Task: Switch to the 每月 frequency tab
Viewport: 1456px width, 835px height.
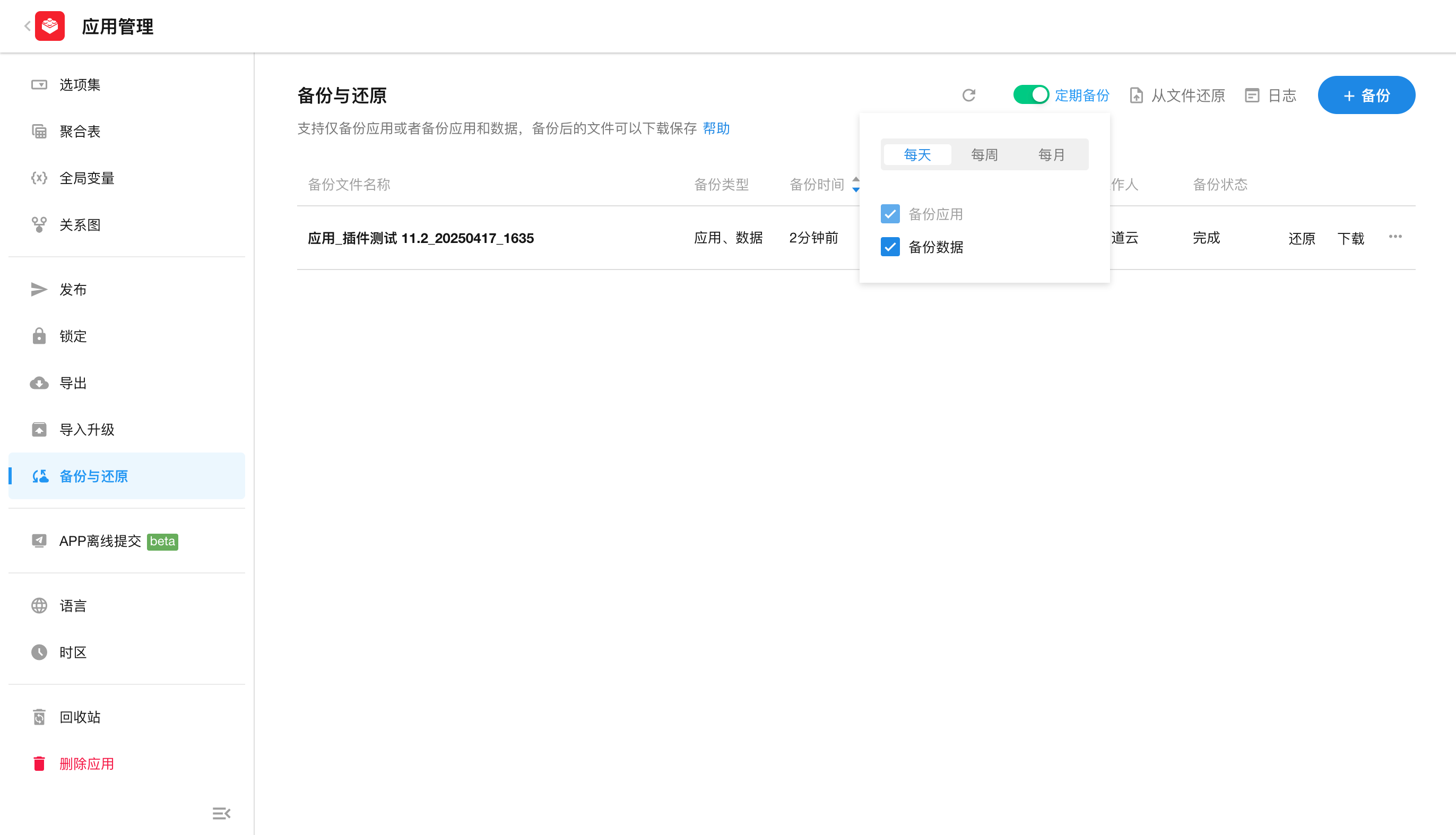Action: (1051, 155)
